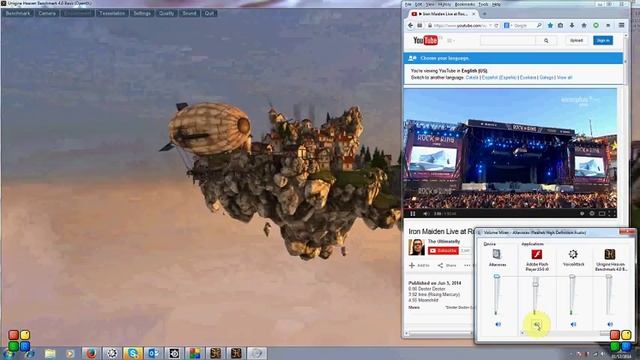Mute the Device speaker in Volume Mixer

(498, 324)
